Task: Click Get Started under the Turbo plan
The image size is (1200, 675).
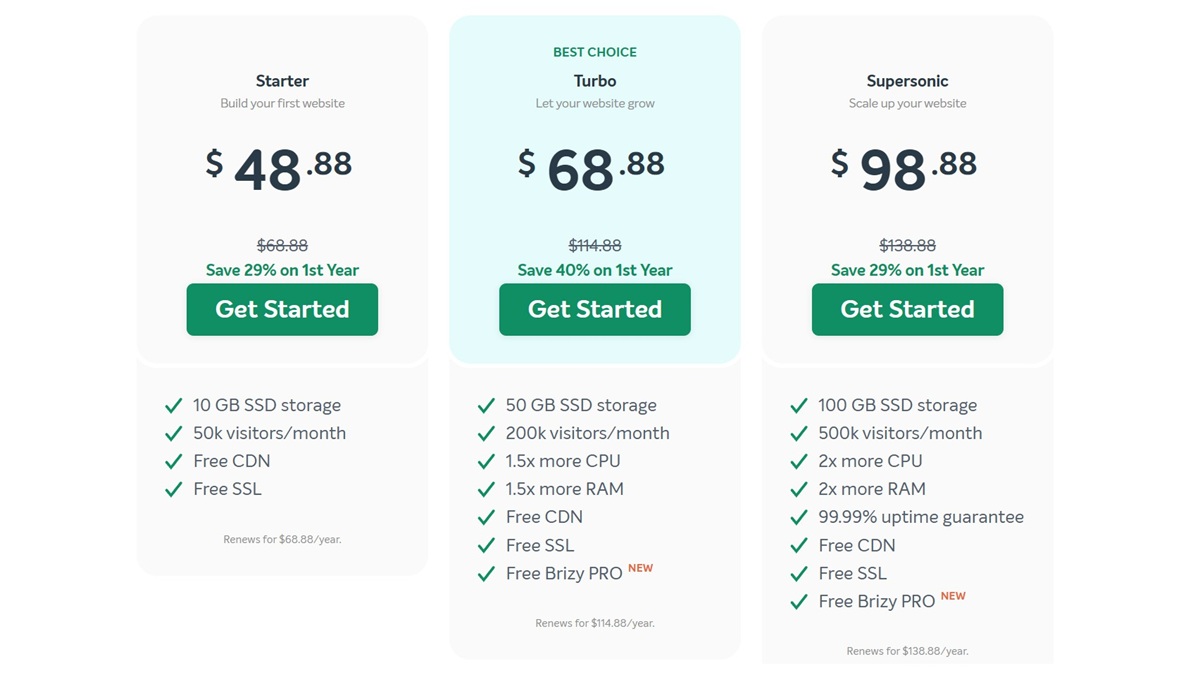Action: pyautogui.click(x=595, y=310)
